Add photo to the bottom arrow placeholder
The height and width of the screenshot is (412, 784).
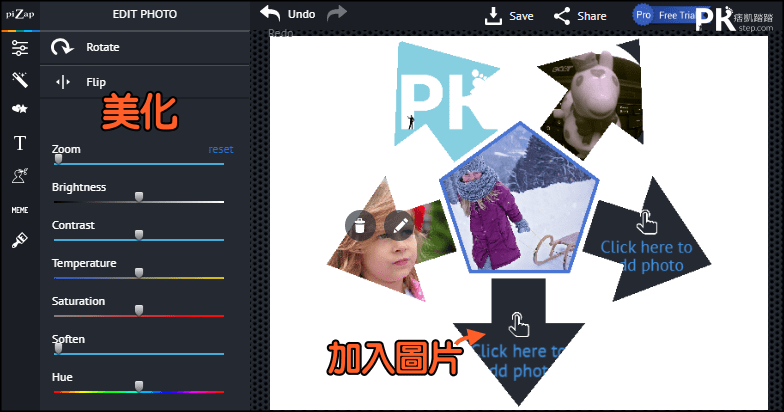pos(518,342)
